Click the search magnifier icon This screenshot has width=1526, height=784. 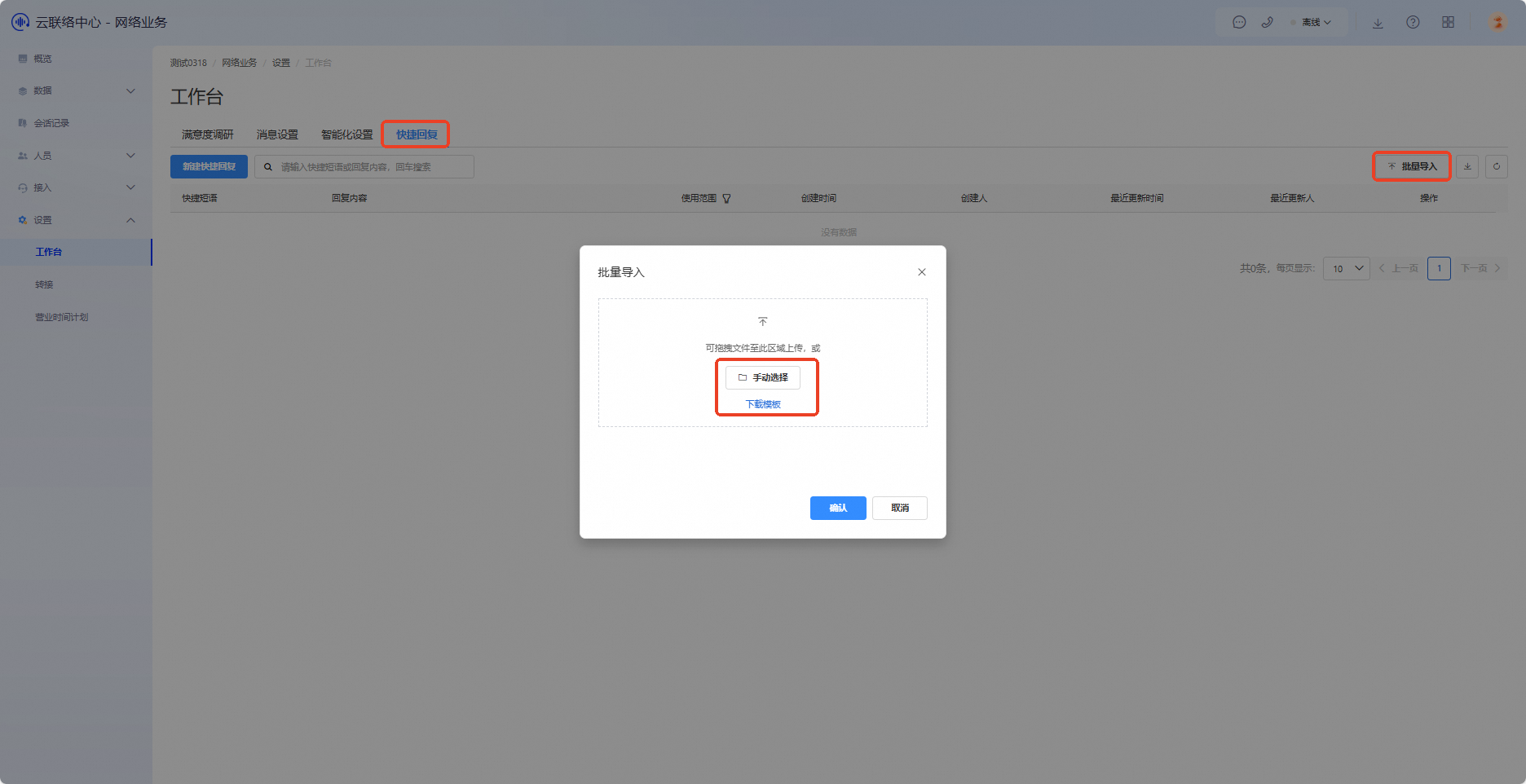click(267, 167)
